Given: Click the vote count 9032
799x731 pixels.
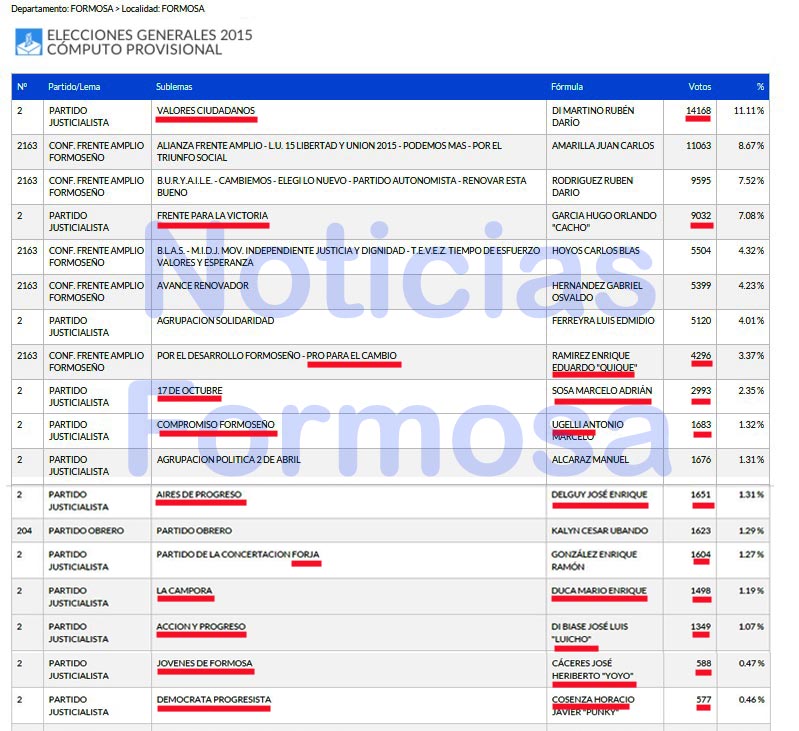Looking at the screenshot, I should (701, 215).
